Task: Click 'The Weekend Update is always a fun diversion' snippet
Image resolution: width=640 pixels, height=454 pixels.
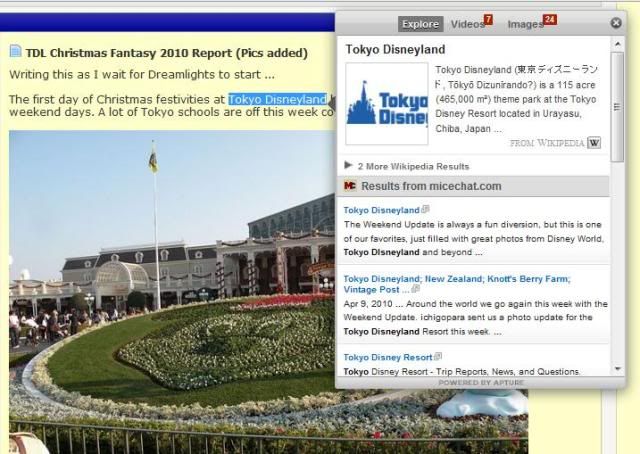Action: coord(473,238)
